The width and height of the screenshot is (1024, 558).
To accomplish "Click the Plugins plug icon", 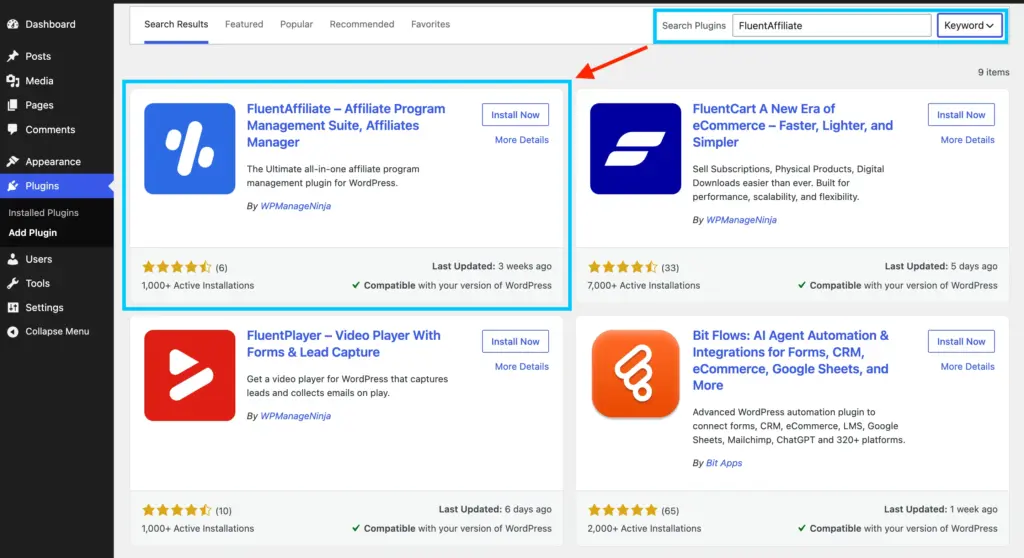I will (x=12, y=186).
